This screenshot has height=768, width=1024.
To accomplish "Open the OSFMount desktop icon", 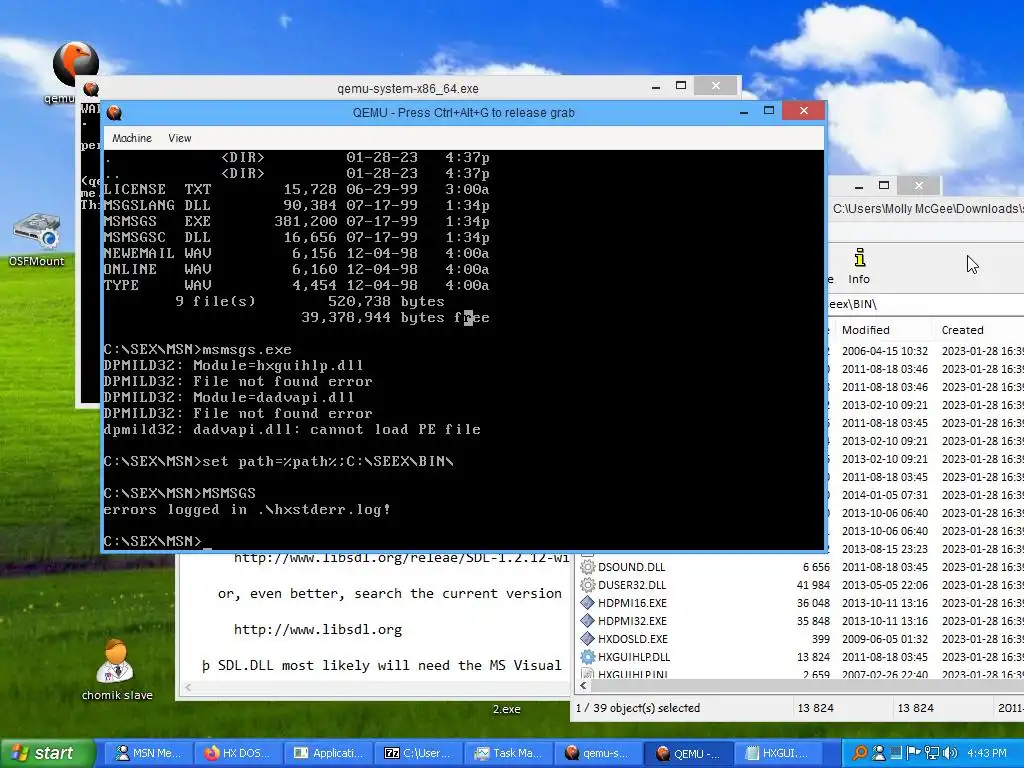I will pyautogui.click(x=37, y=231).
